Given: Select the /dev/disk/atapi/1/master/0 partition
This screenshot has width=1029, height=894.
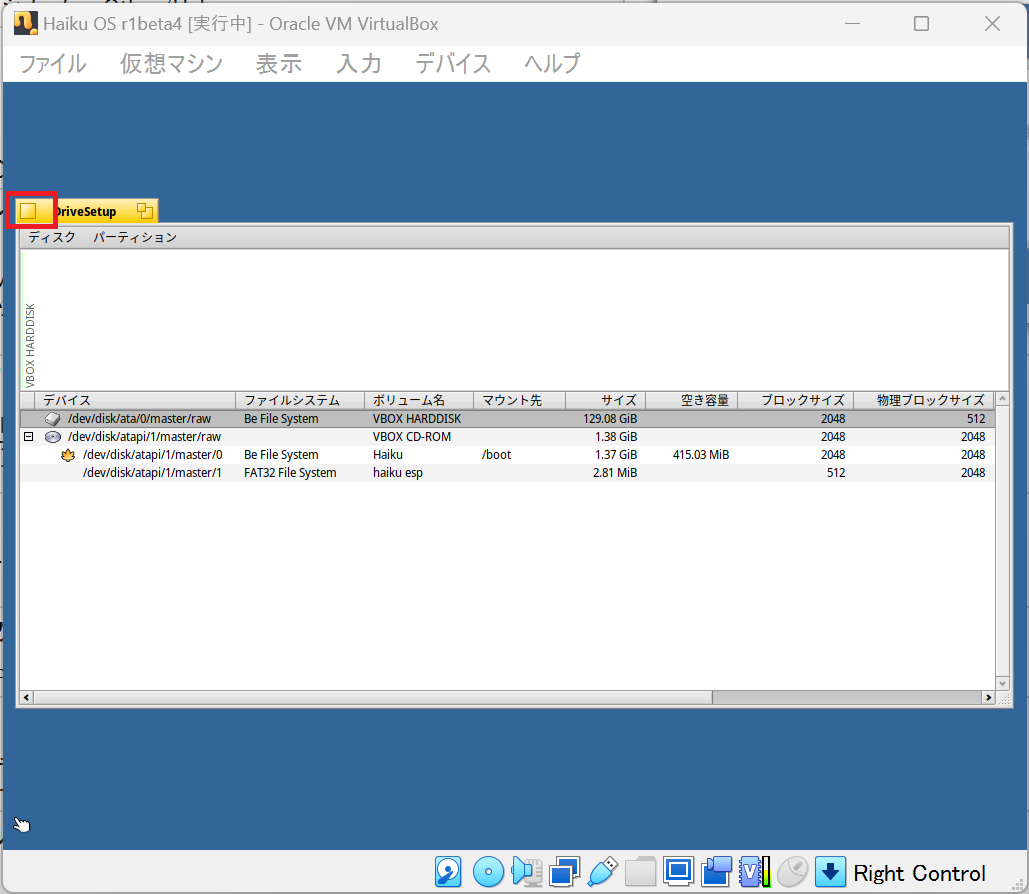Looking at the screenshot, I should (507, 454).
